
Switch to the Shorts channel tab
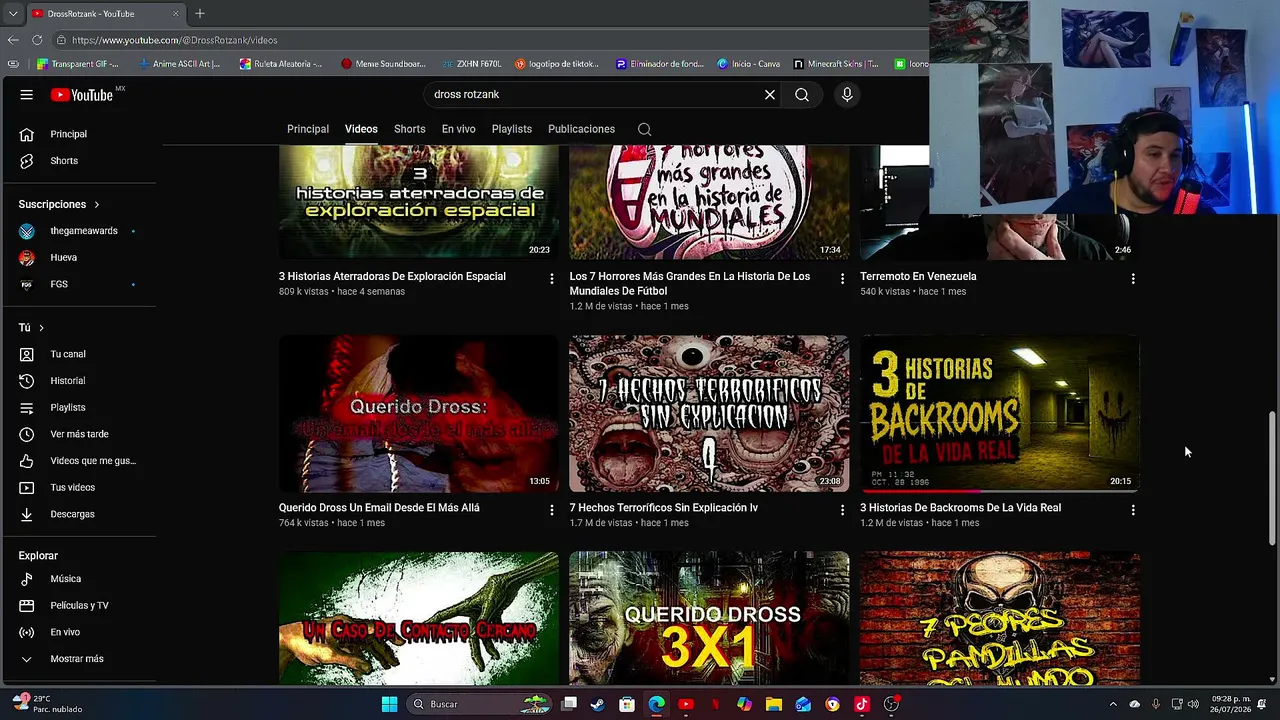pos(409,129)
